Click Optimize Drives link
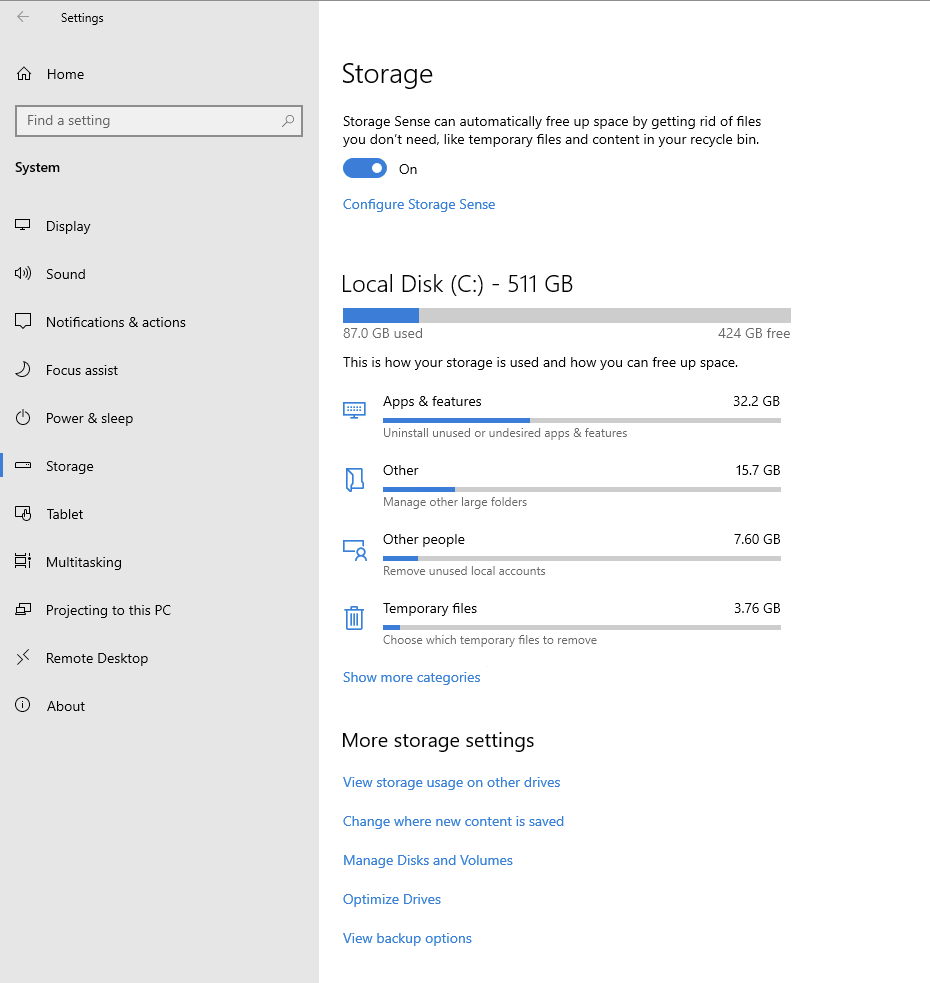The width and height of the screenshot is (930, 983). [x=391, y=899]
